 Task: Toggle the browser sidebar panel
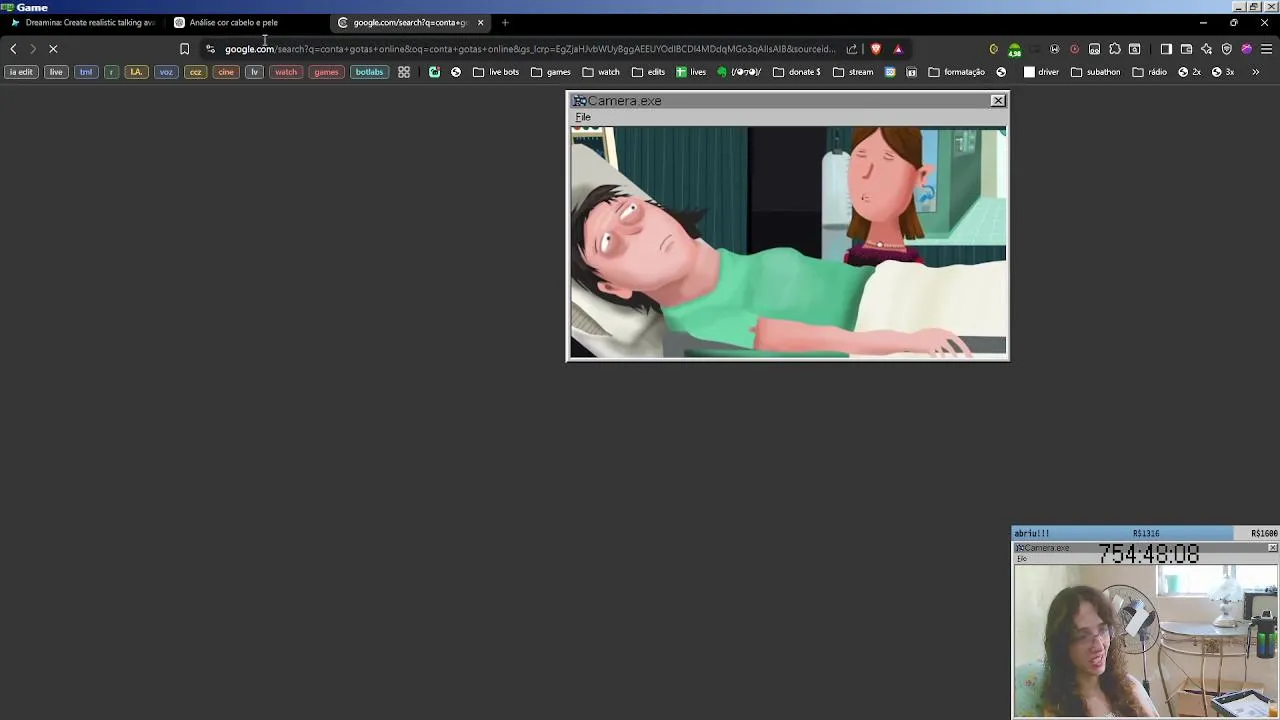coord(1166,49)
